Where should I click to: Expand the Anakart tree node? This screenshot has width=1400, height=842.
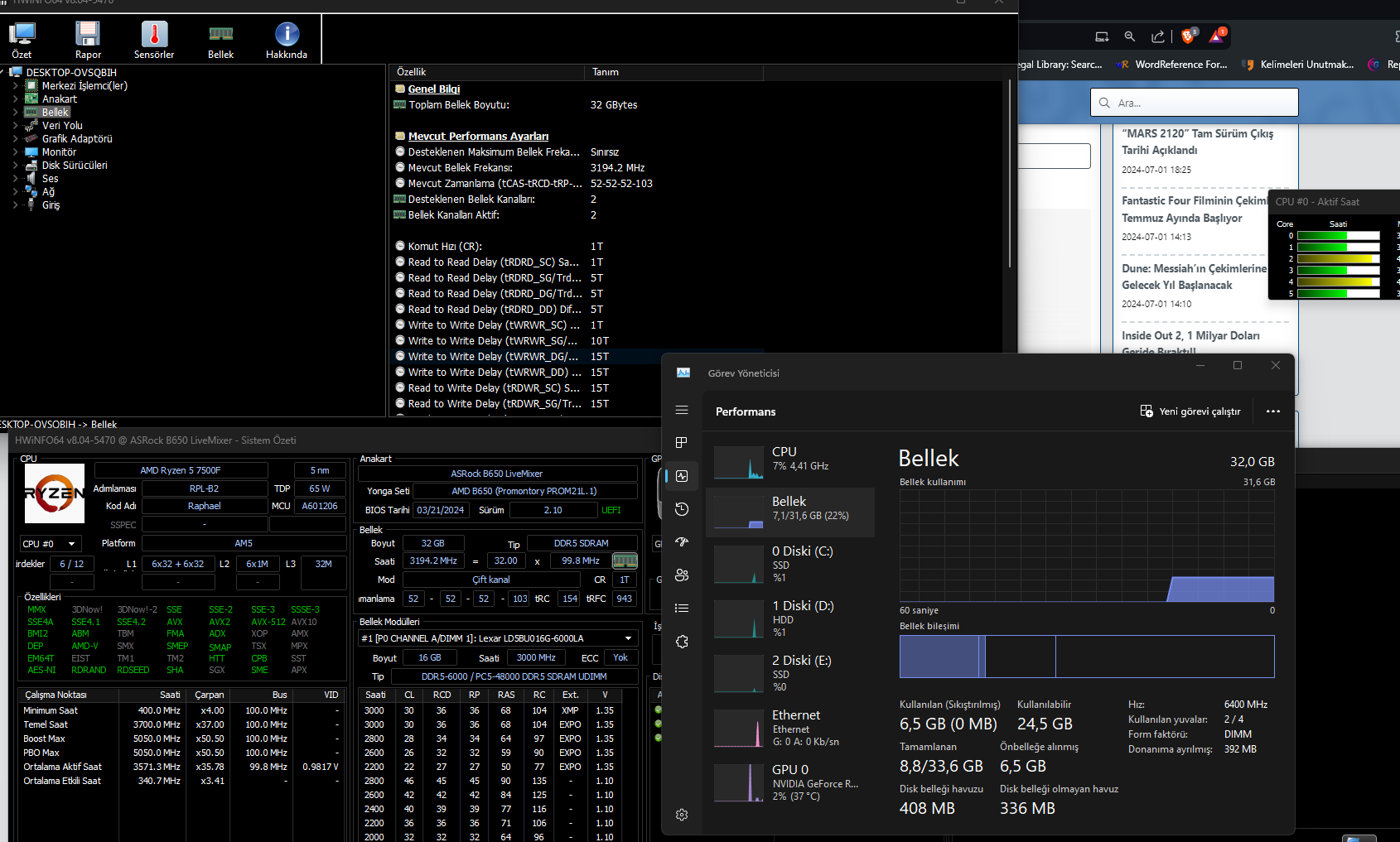click(x=15, y=99)
